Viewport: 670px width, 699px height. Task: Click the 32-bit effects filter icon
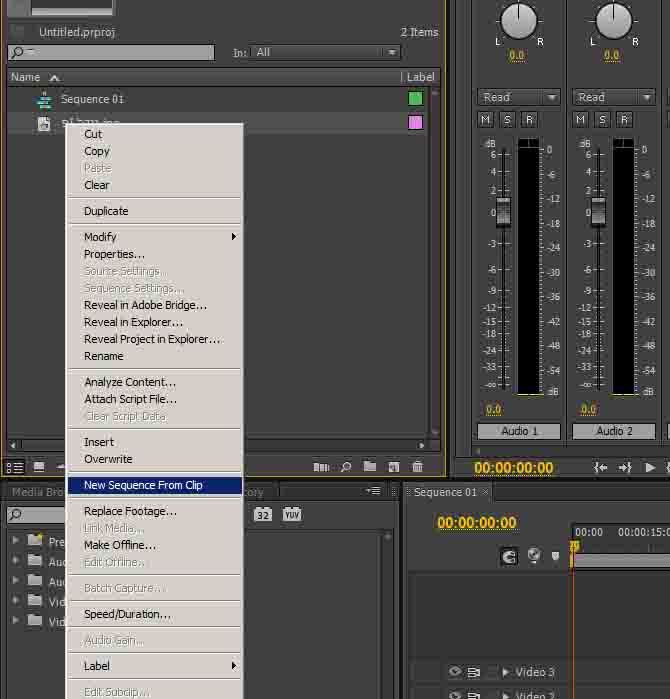pyautogui.click(x=262, y=514)
